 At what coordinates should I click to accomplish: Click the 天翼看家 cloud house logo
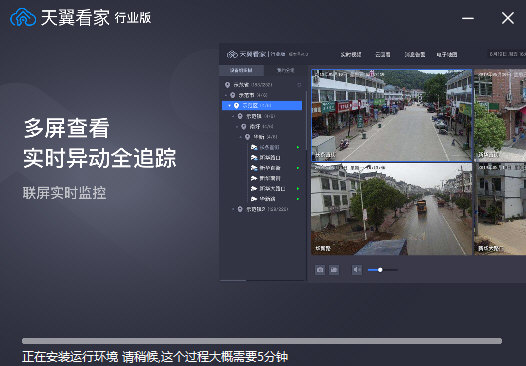click(23, 17)
